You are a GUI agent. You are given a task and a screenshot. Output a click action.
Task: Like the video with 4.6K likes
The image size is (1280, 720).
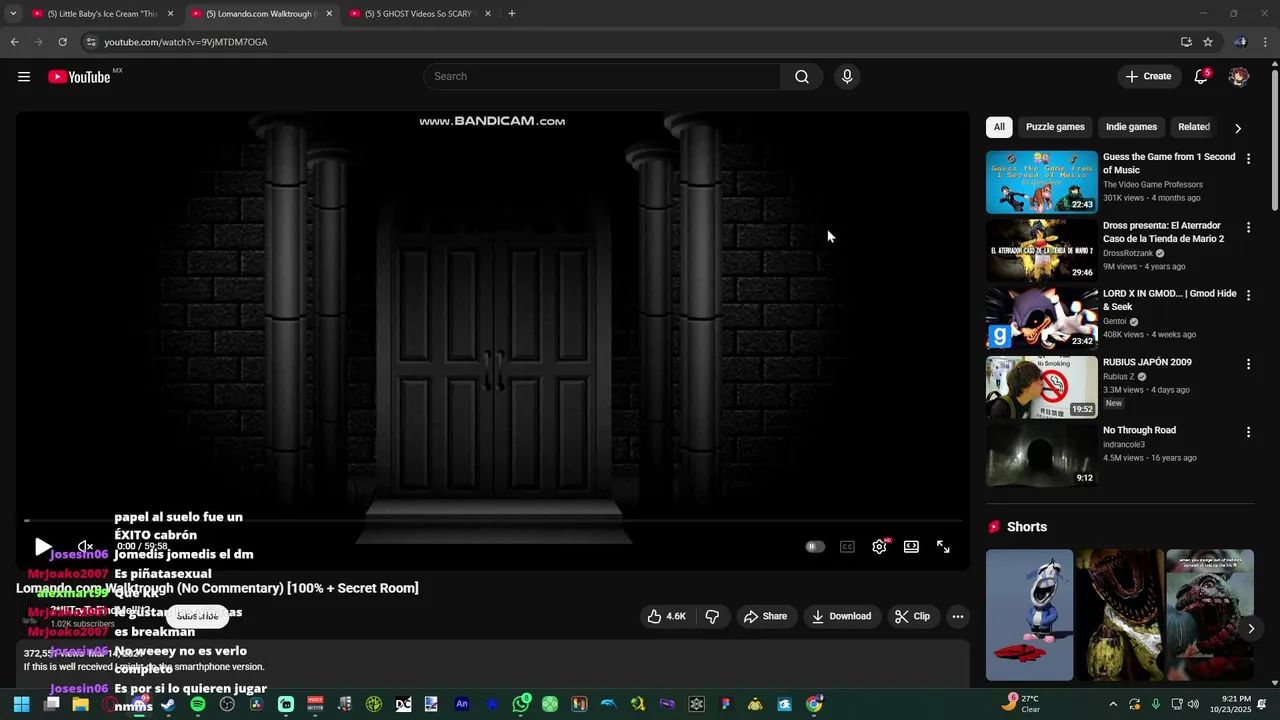[x=666, y=616]
